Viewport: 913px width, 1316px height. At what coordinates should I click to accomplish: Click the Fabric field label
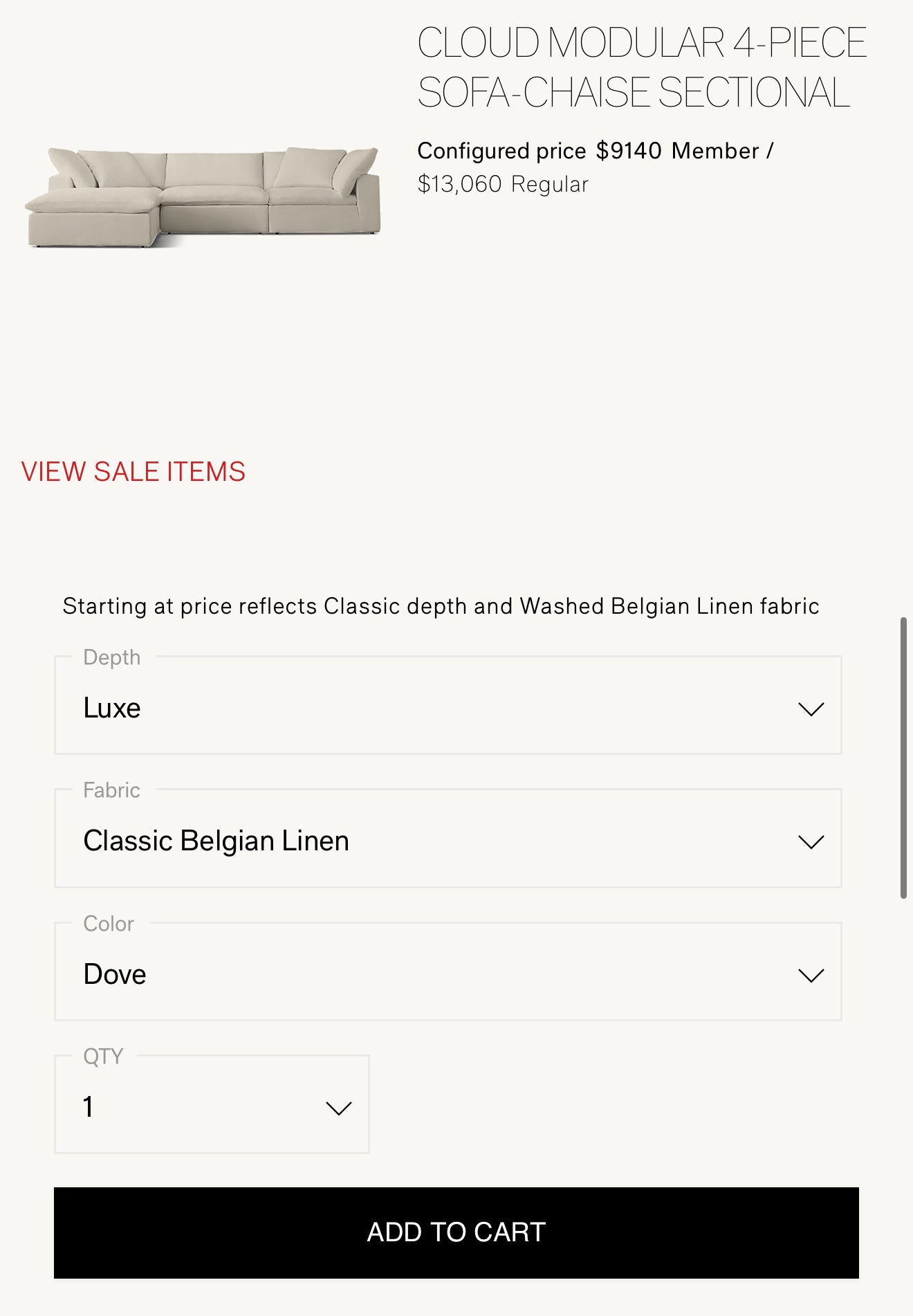(x=112, y=790)
